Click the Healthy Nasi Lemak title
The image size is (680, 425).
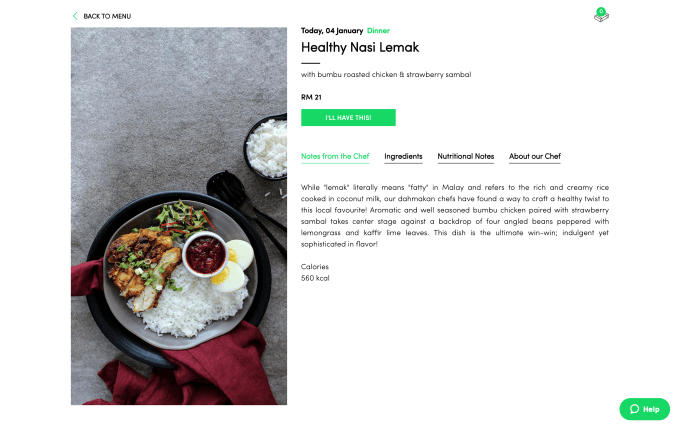[x=360, y=48]
